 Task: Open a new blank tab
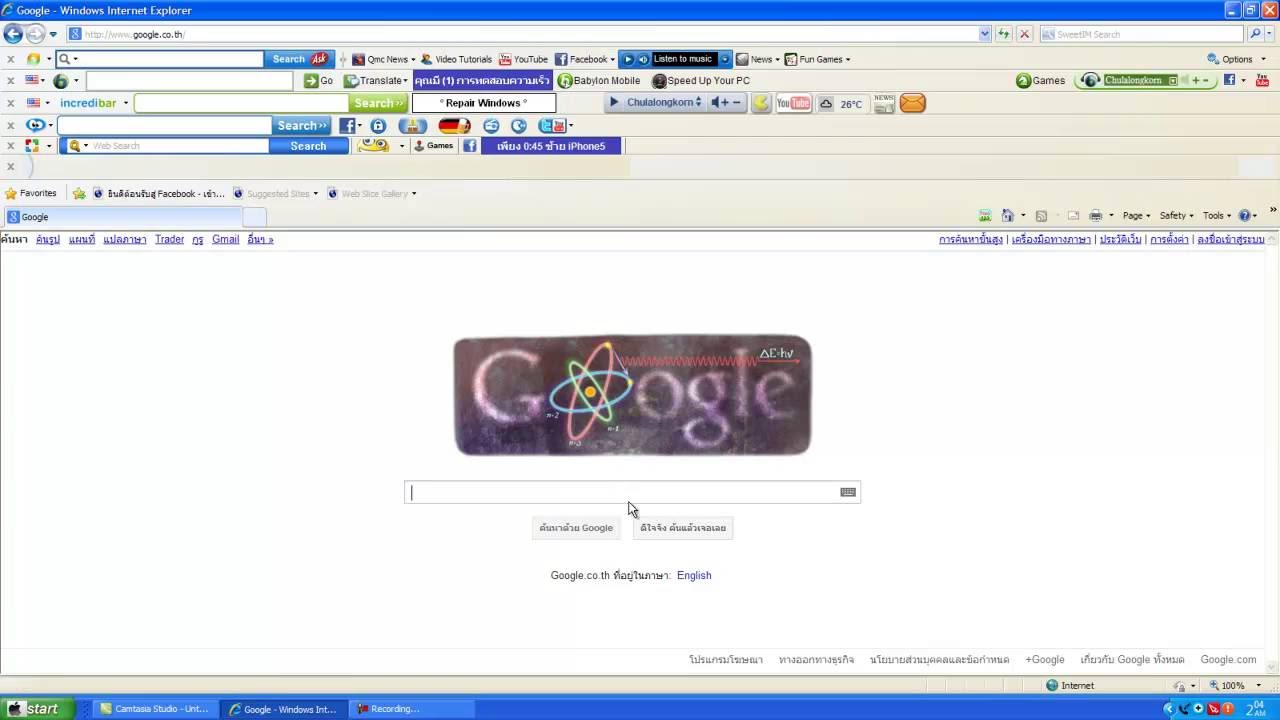(254, 217)
